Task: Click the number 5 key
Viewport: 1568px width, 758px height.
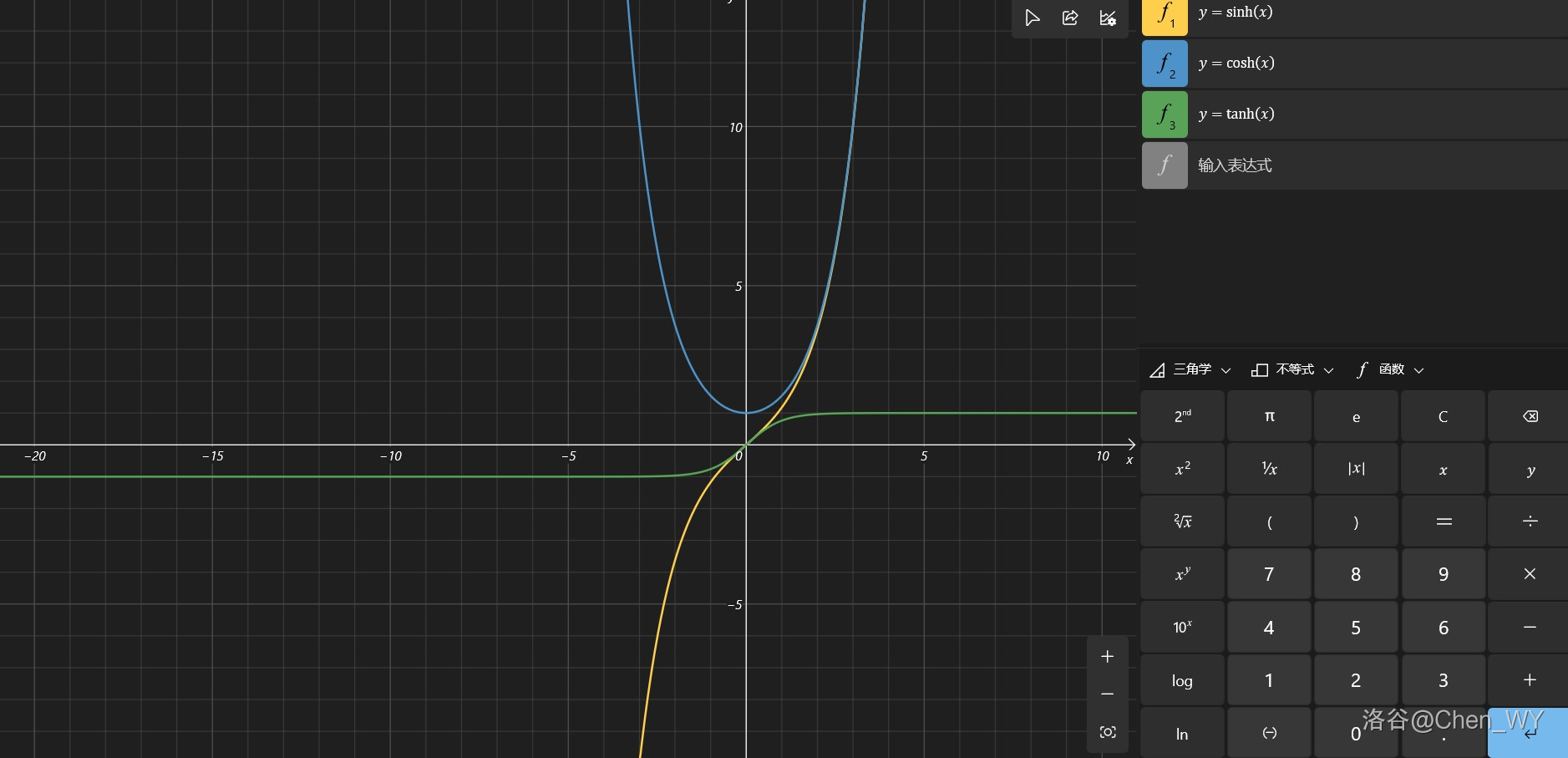Action: coord(1356,627)
